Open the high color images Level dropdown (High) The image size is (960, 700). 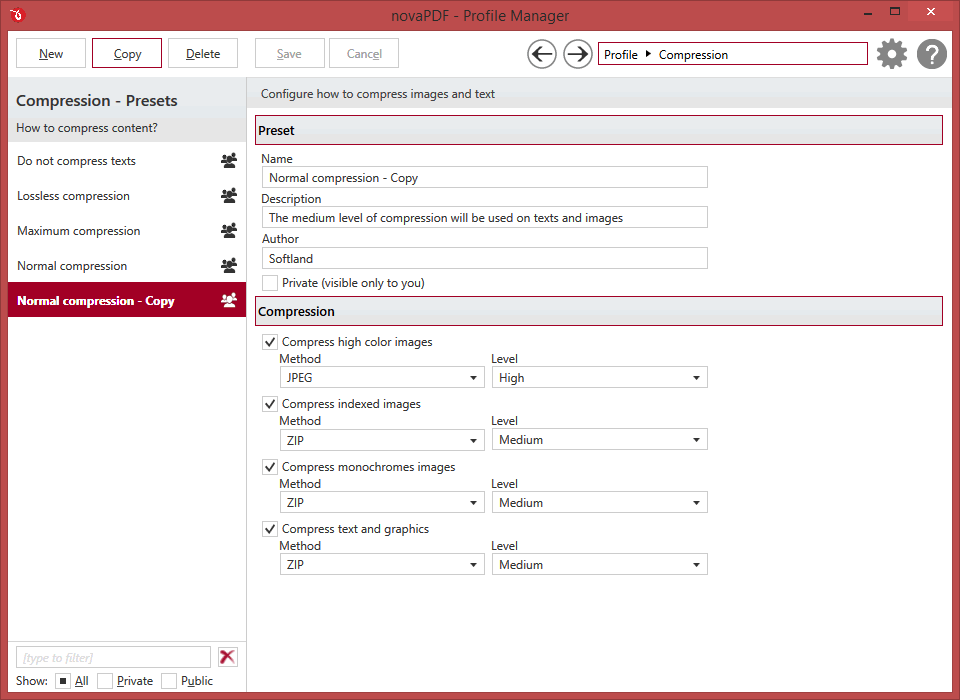pos(599,378)
